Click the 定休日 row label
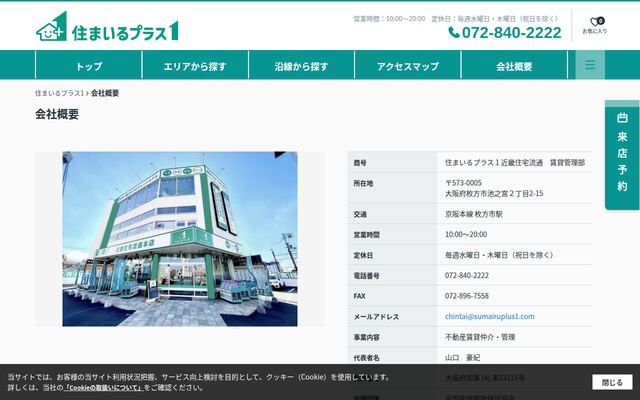 tap(363, 256)
